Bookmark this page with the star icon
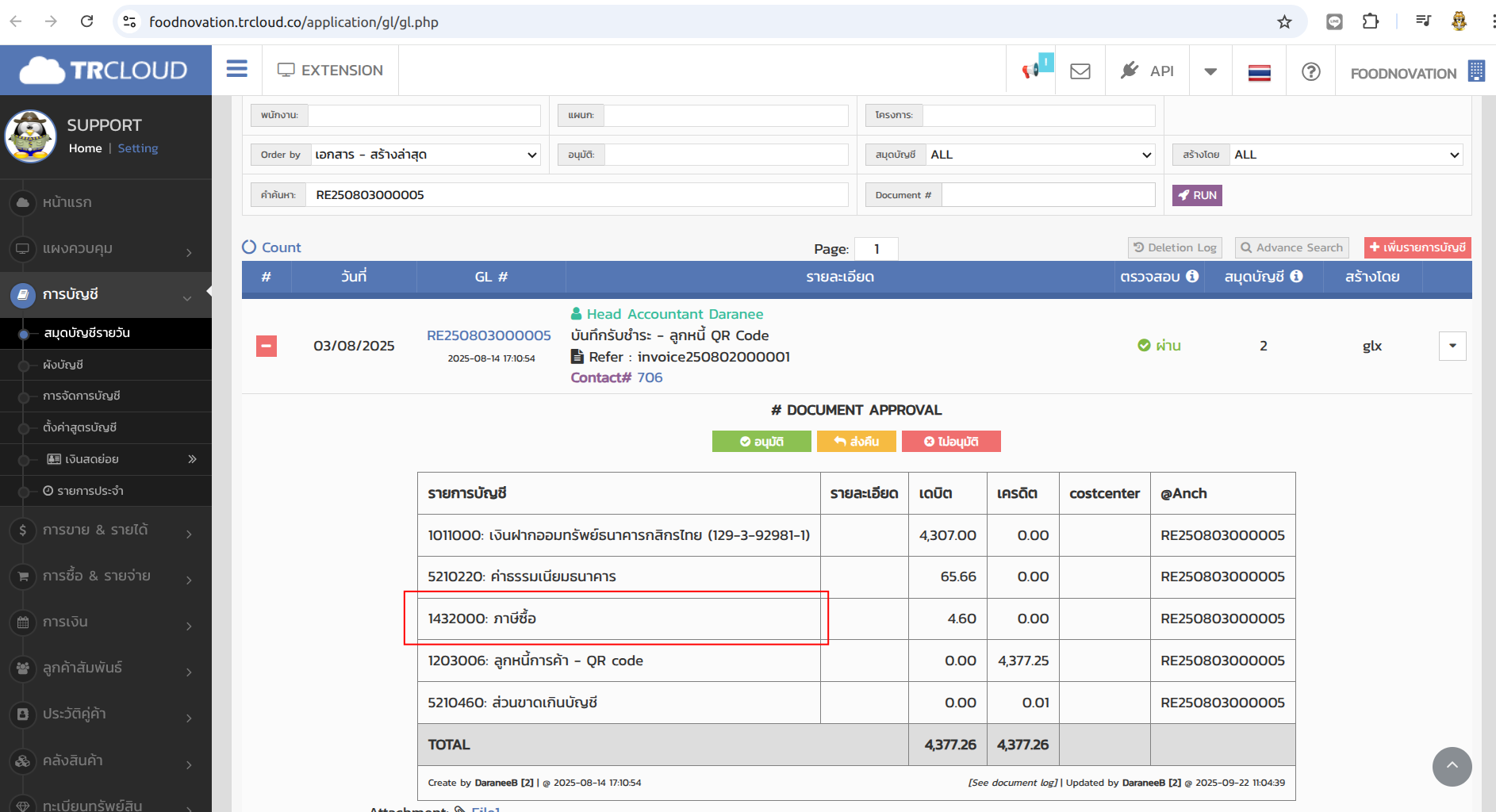The image size is (1496, 812). coord(1284,22)
